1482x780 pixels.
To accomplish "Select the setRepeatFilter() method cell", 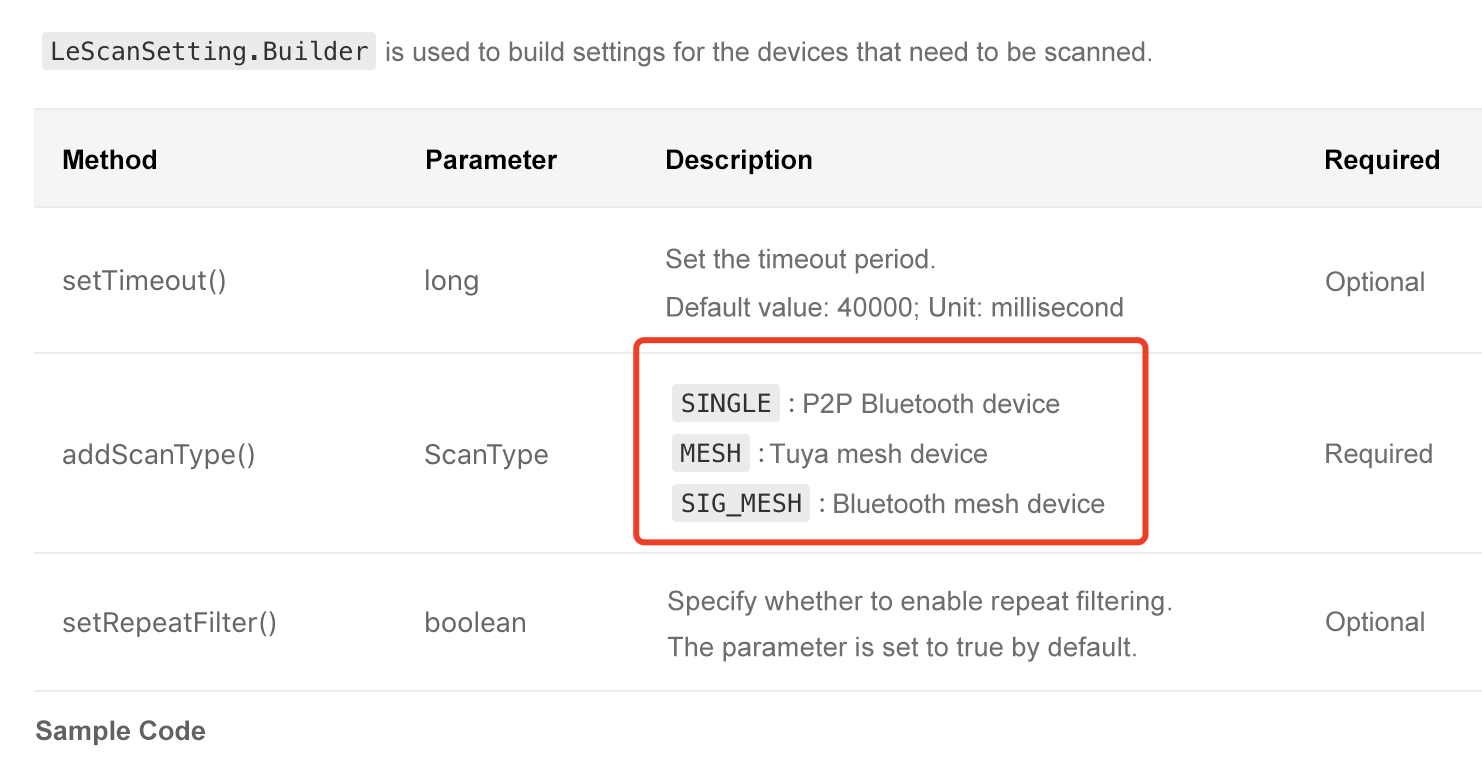I will click(169, 623).
